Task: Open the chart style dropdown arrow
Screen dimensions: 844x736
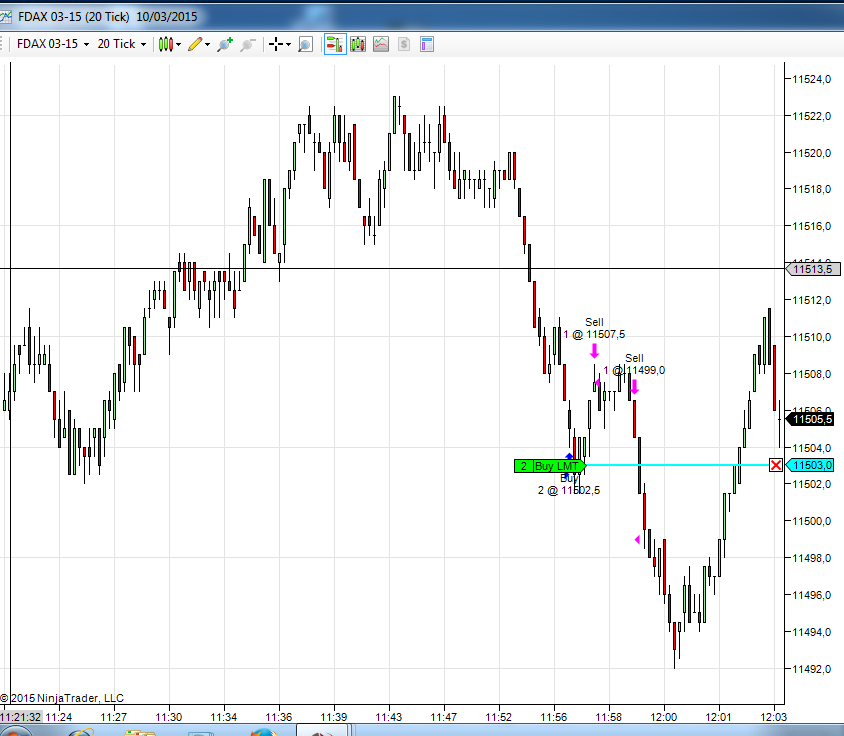Action: [178, 45]
